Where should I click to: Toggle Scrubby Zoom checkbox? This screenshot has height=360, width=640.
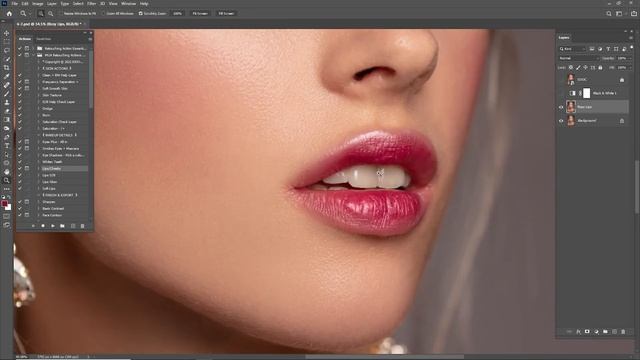click(140, 13)
